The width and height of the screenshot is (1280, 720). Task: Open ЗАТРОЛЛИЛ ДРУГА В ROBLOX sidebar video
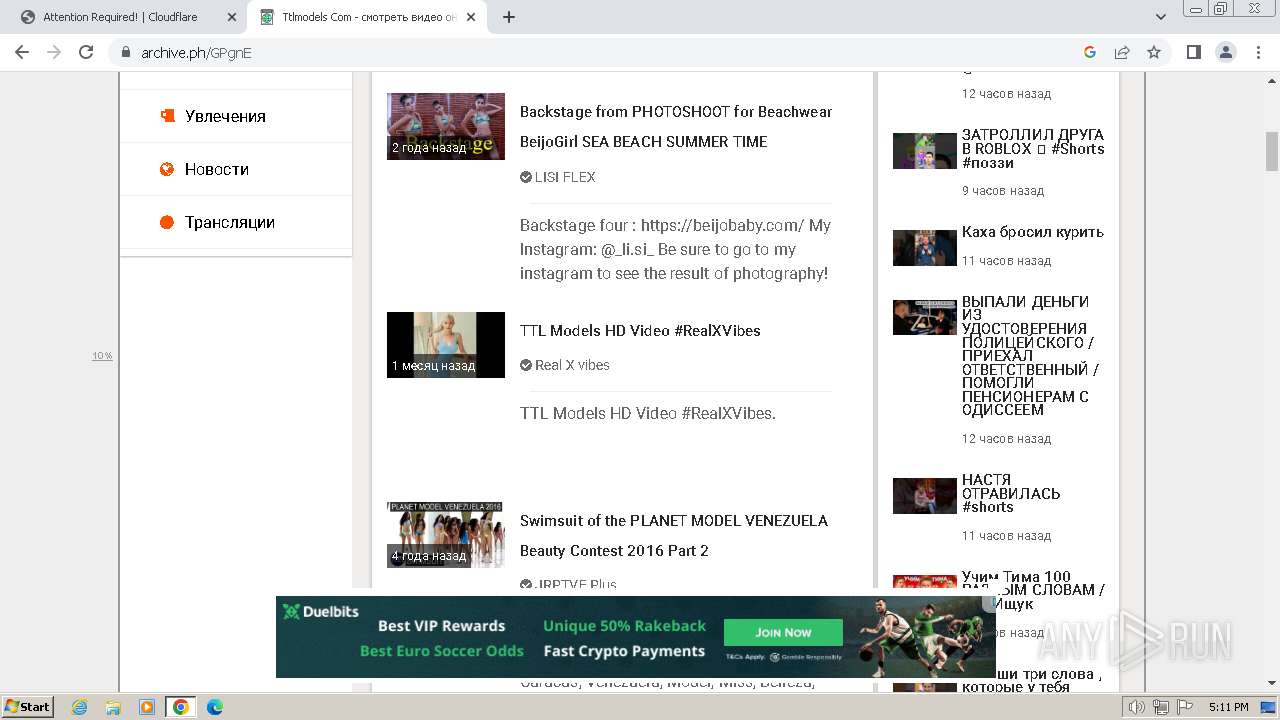[1033, 149]
